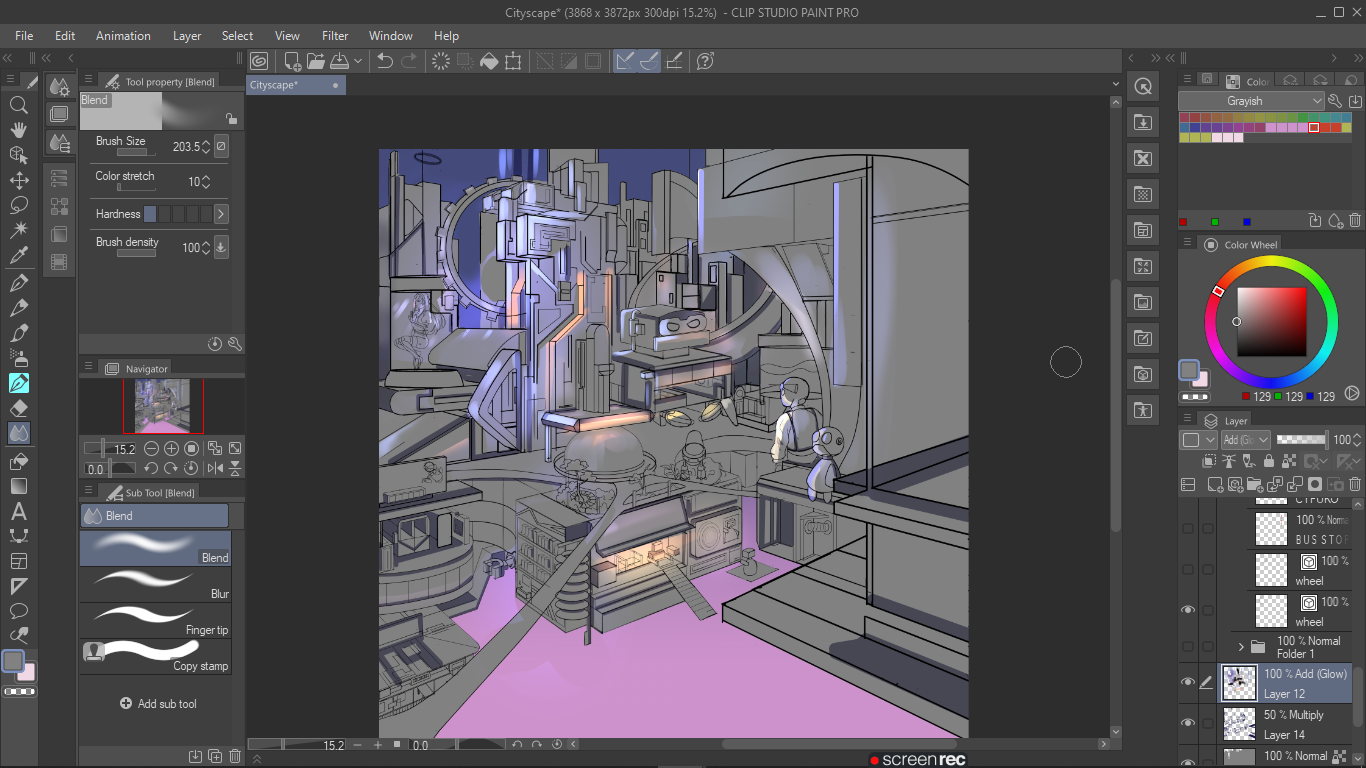This screenshot has width=1366, height=768.
Task: Click the Fill bucket icon in command bar
Action: pos(489,61)
